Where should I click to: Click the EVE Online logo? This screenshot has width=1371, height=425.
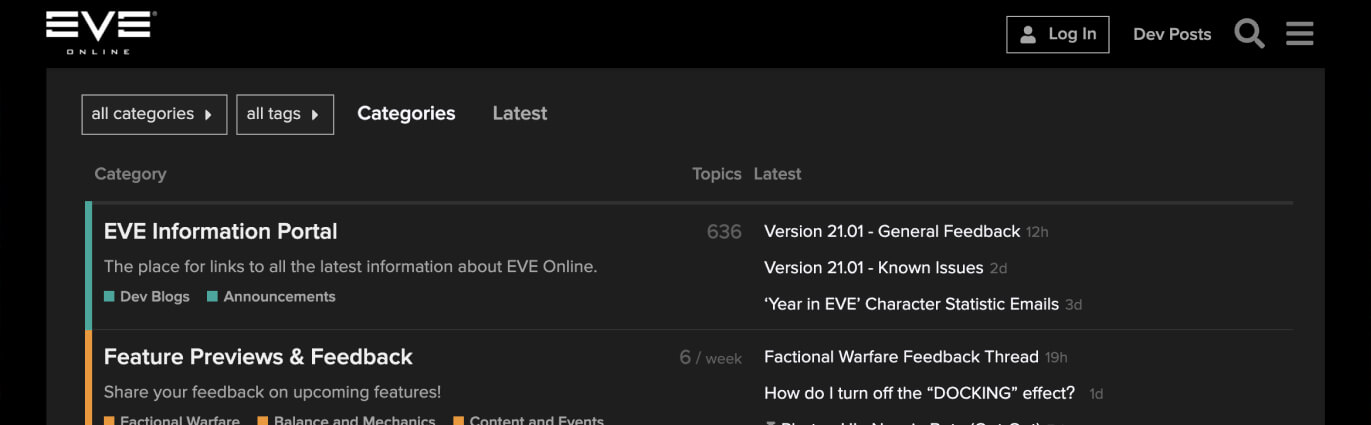tap(101, 32)
